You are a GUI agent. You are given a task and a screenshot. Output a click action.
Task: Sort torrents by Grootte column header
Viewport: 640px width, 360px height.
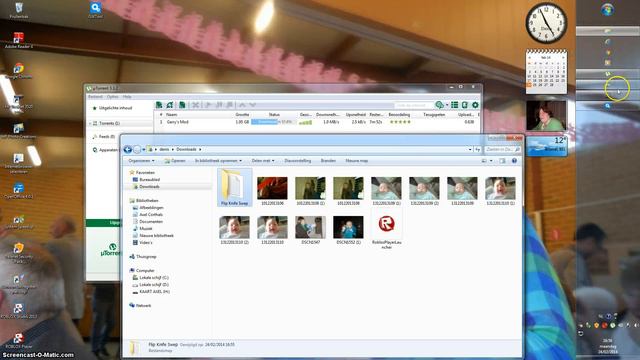click(242, 115)
